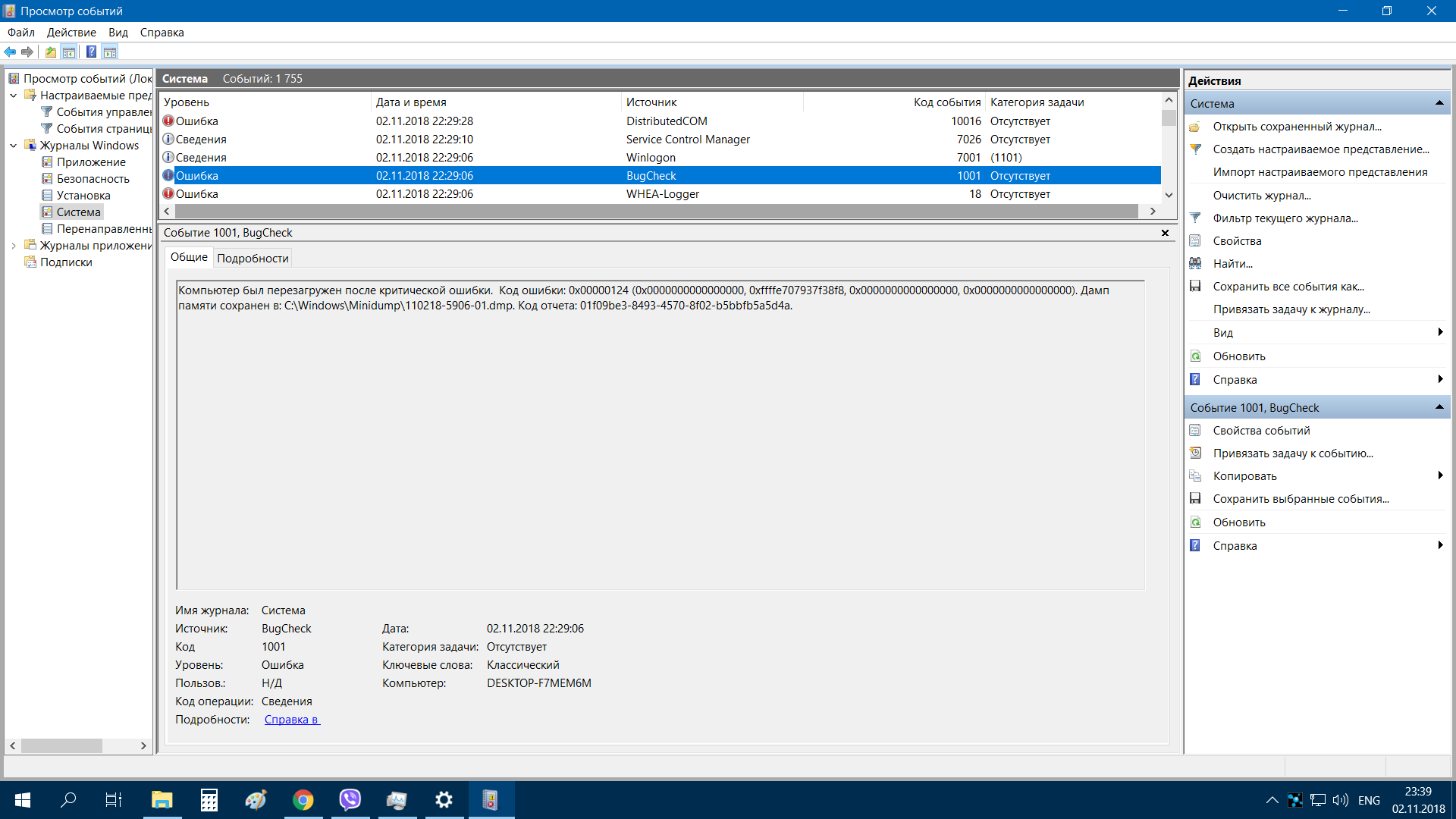This screenshot has height=819, width=1456.
Task: Click Очистить журнал action
Action: [1261, 196]
